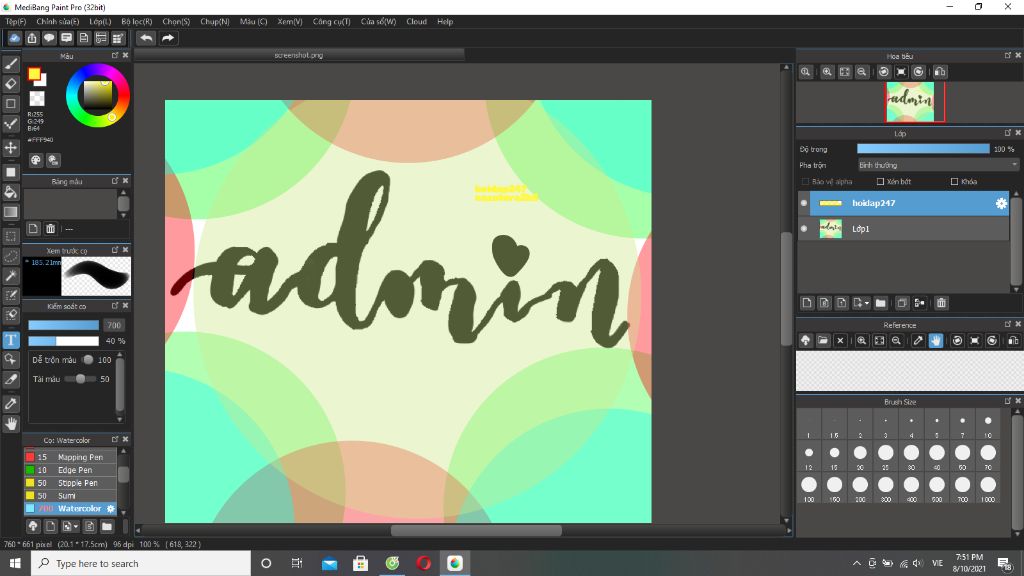Viewport: 1024px width, 576px height.
Task: Open the Cloud menu
Action: (x=416, y=22)
